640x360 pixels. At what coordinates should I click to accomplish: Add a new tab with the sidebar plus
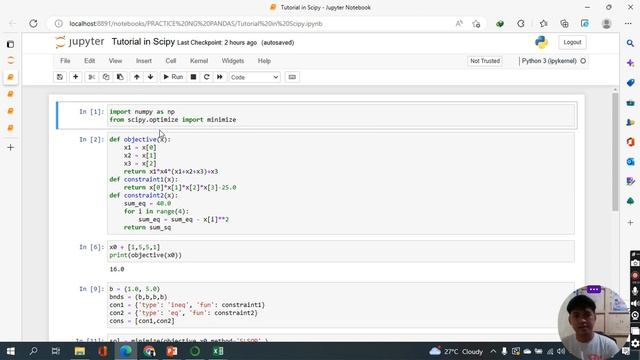[x=11, y=147]
